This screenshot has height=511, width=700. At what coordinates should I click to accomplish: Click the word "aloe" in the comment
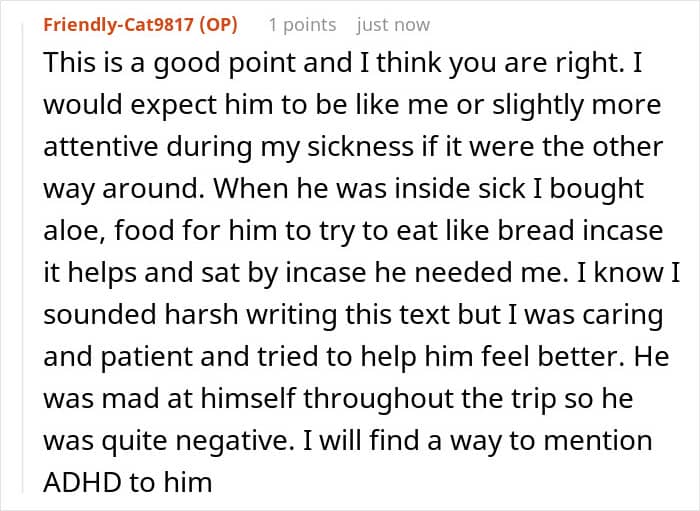coord(73,230)
